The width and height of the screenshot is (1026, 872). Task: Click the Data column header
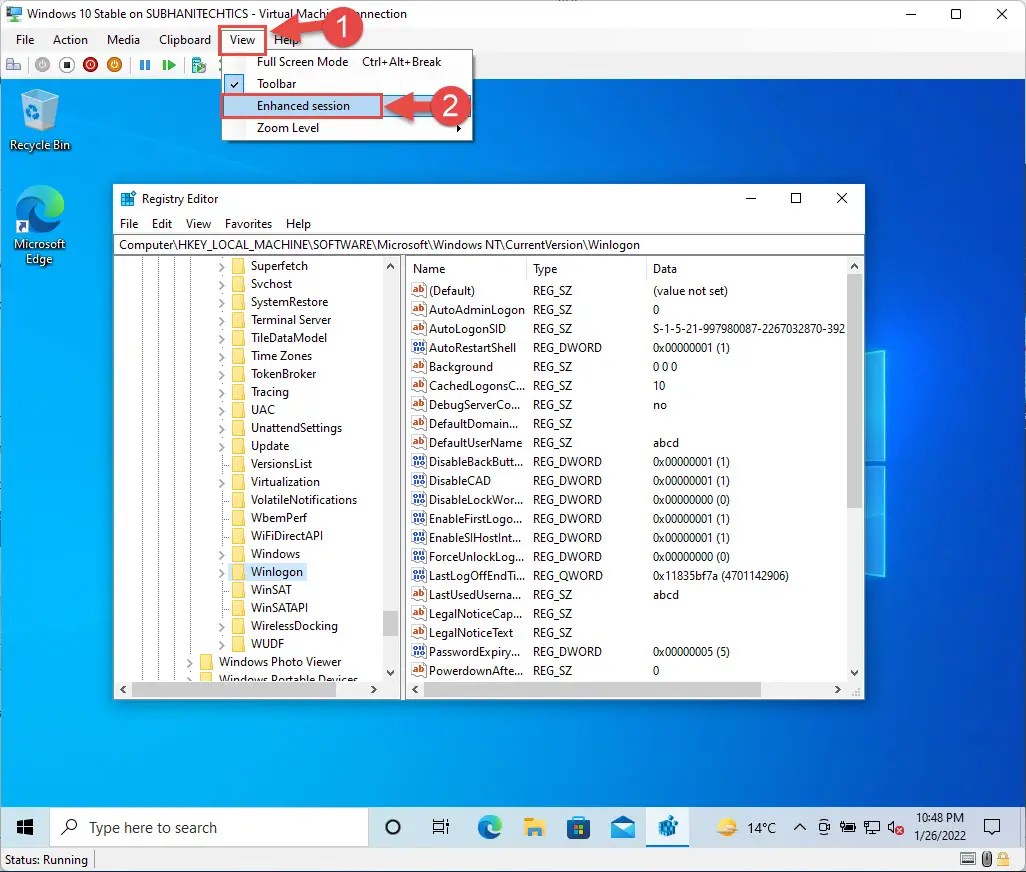point(664,269)
